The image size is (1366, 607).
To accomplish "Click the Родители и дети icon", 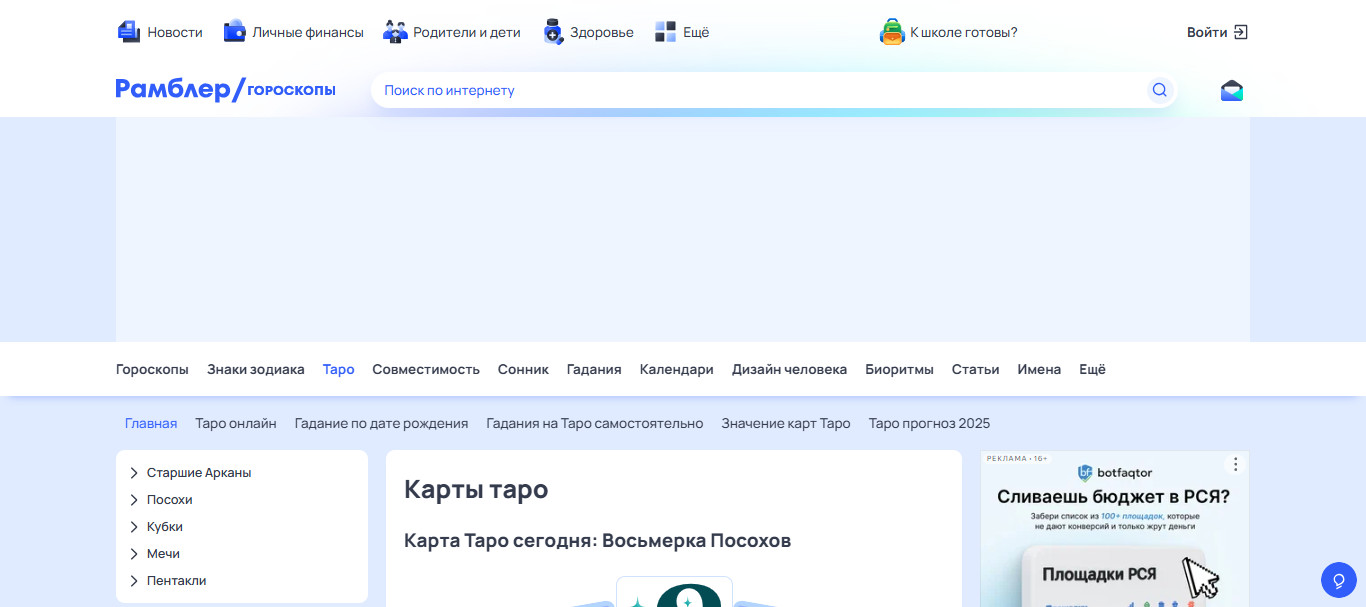I will point(395,32).
